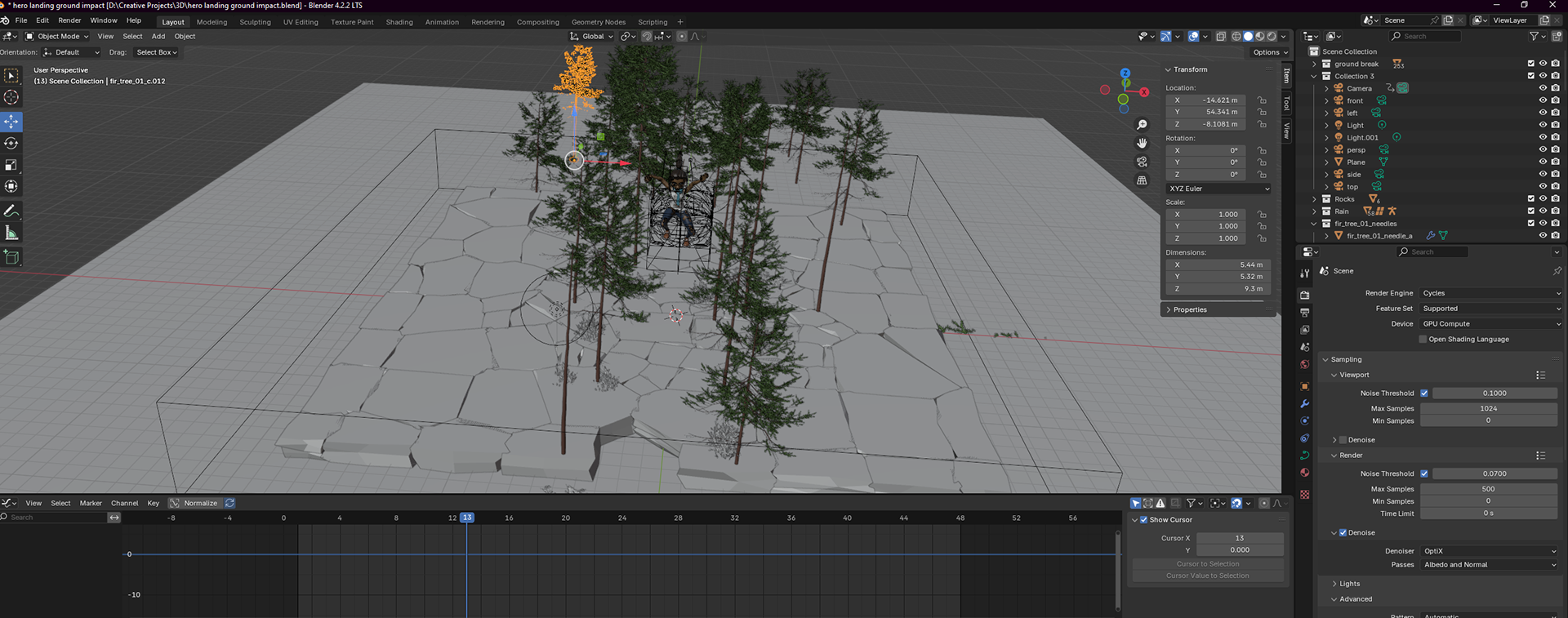Switch to solid viewport shading
The width and height of the screenshot is (1568, 618).
pyautogui.click(x=1248, y=36)
